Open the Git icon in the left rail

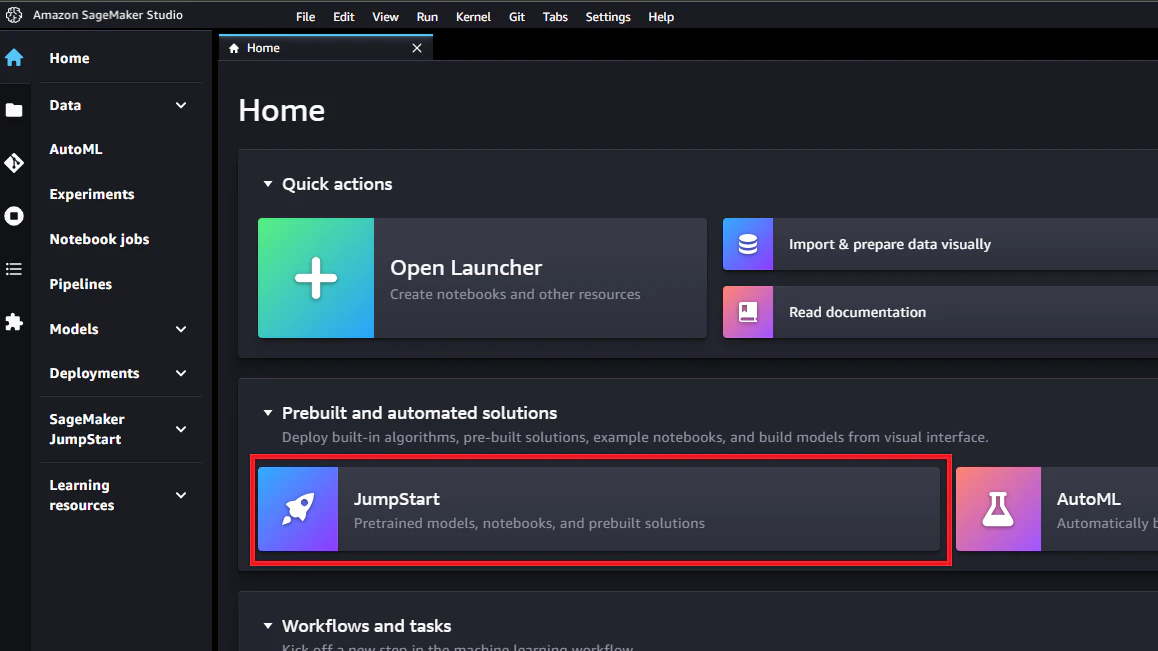pyautogui.click(x=14, y=163)
